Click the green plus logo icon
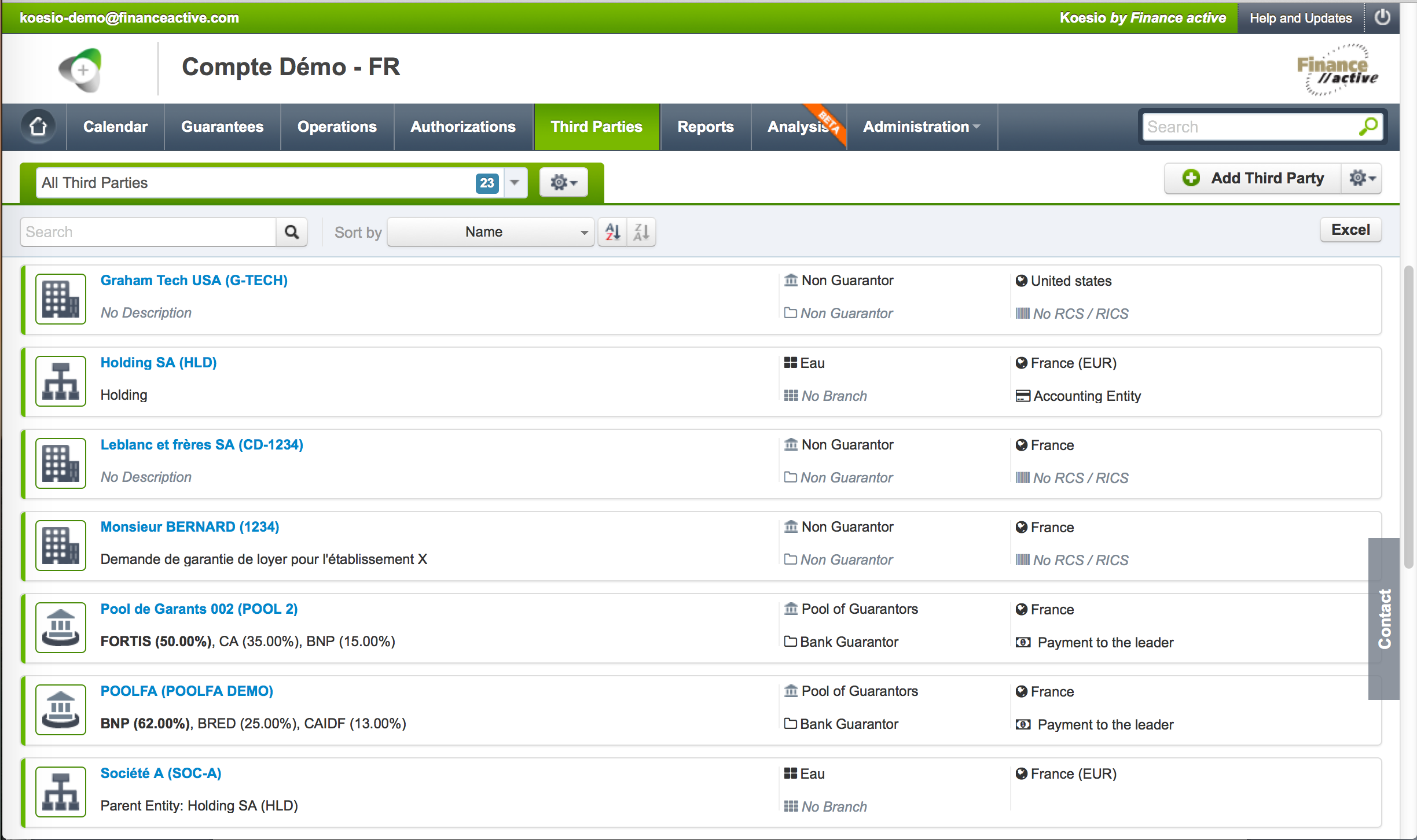The image size is (1417, 840). coord(81,70)
